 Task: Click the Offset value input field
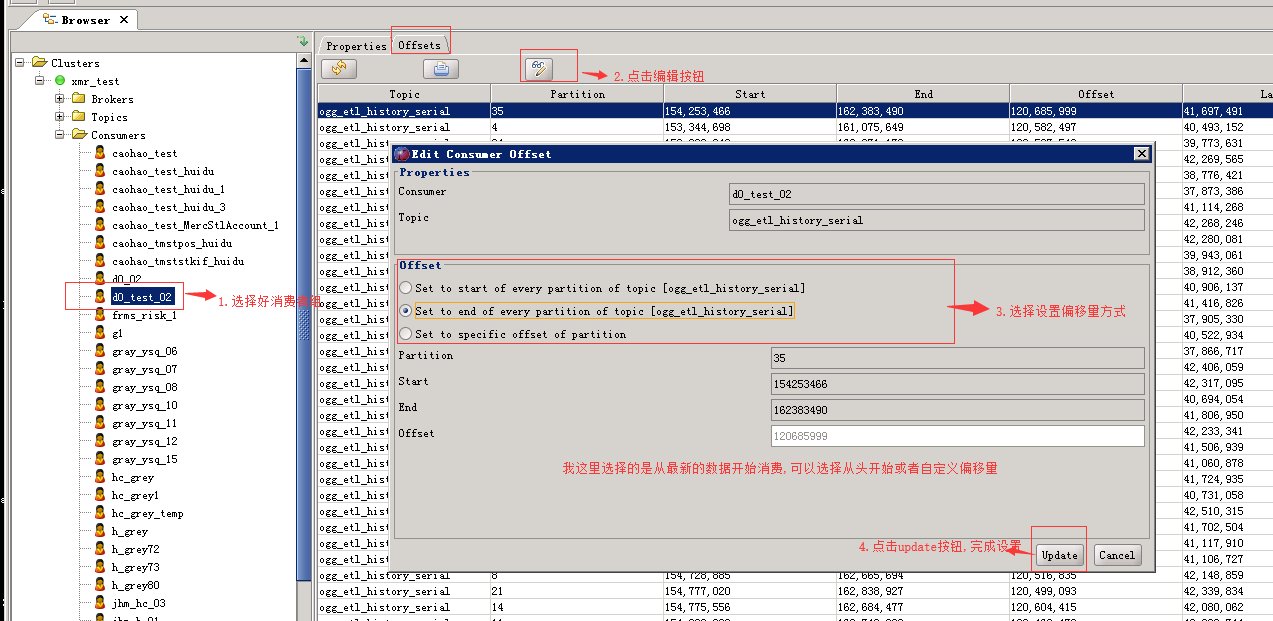click(x=958, y=436)
